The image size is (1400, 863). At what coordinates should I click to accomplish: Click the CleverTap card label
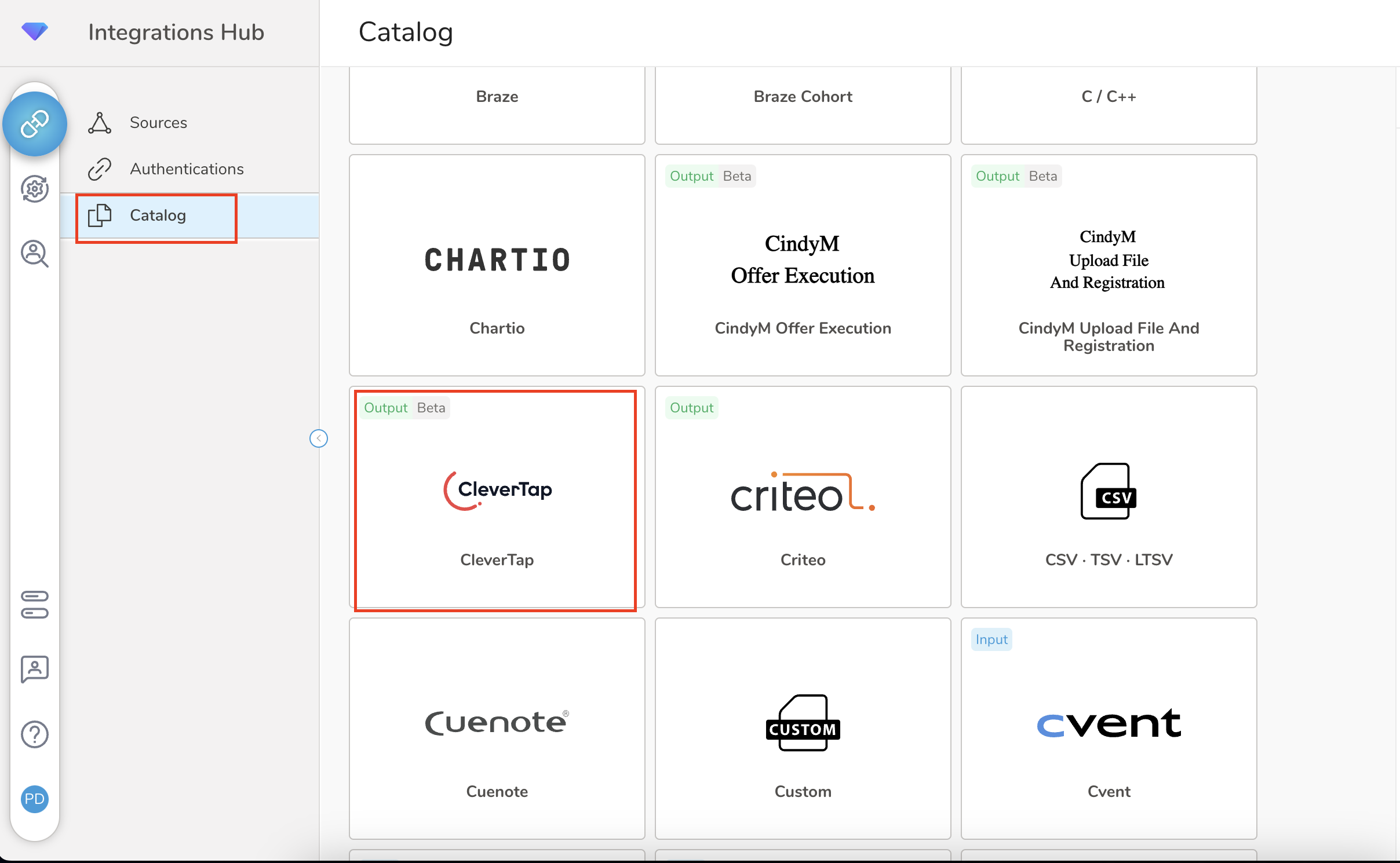coord(497,560)
